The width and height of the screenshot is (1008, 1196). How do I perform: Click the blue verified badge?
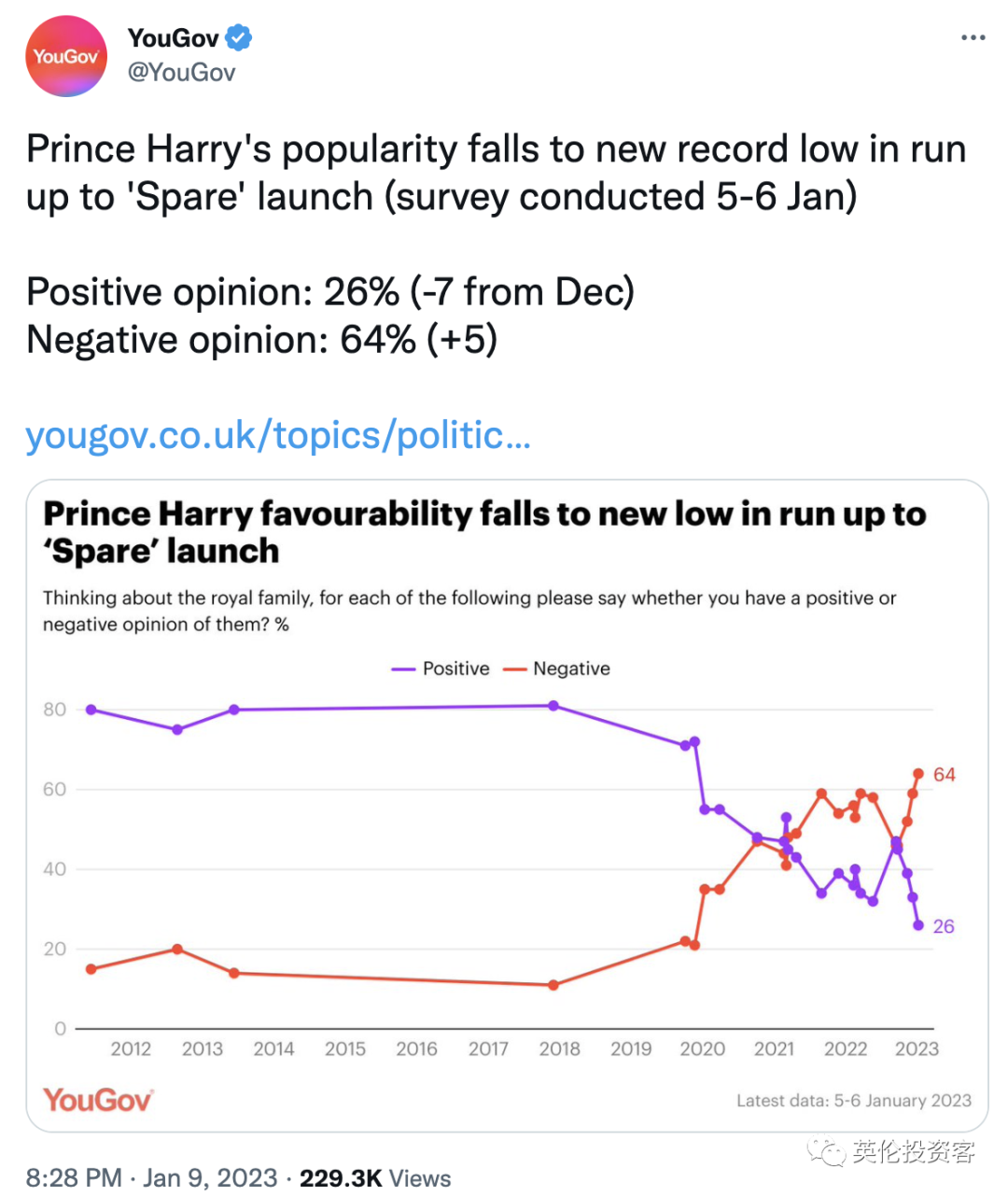[239, 38]
